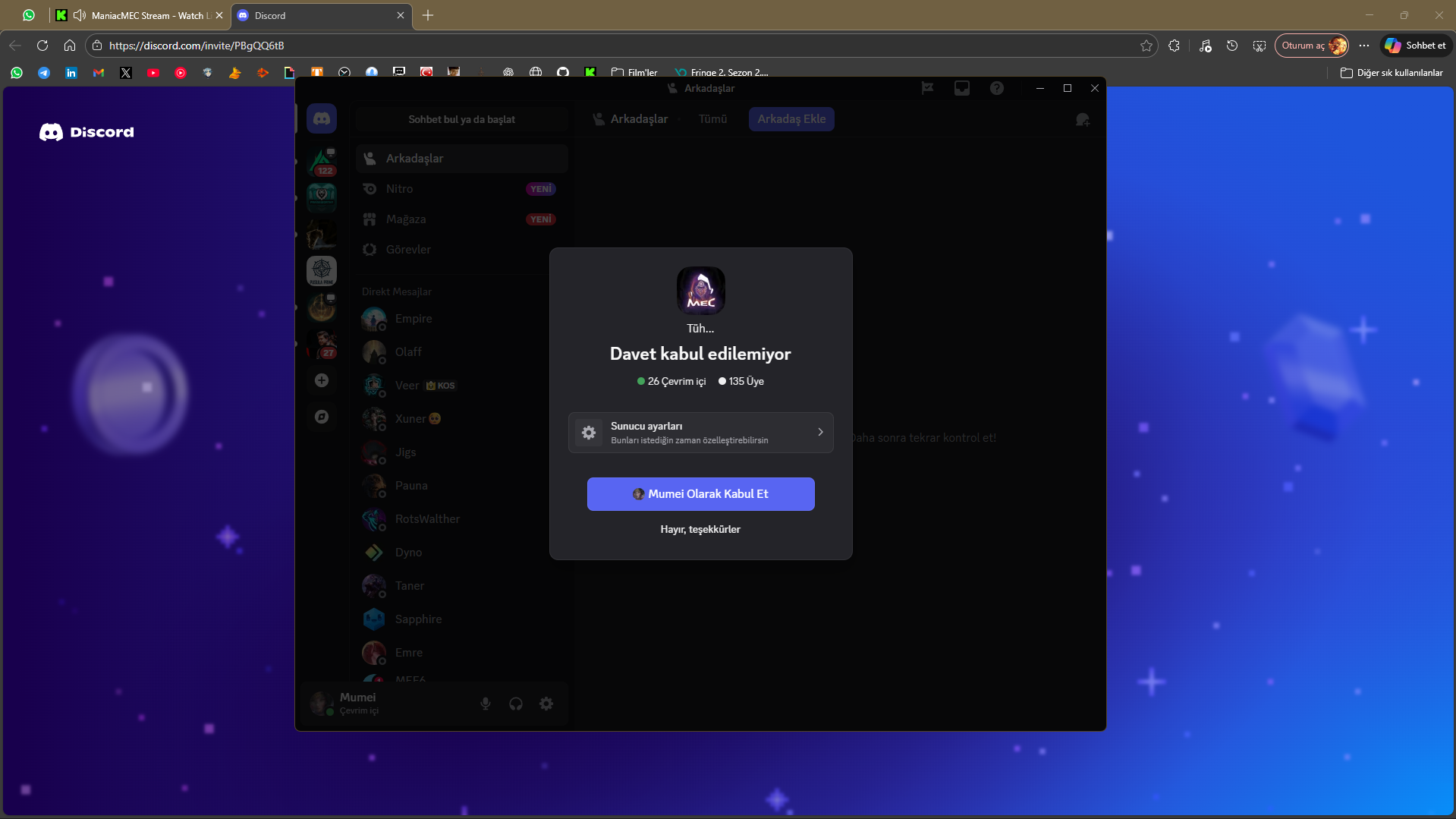This screenshot has width=1456, height=819.
Task: Close the Discord browser tab
Action: pyautogui.click(x=401, y=15)
